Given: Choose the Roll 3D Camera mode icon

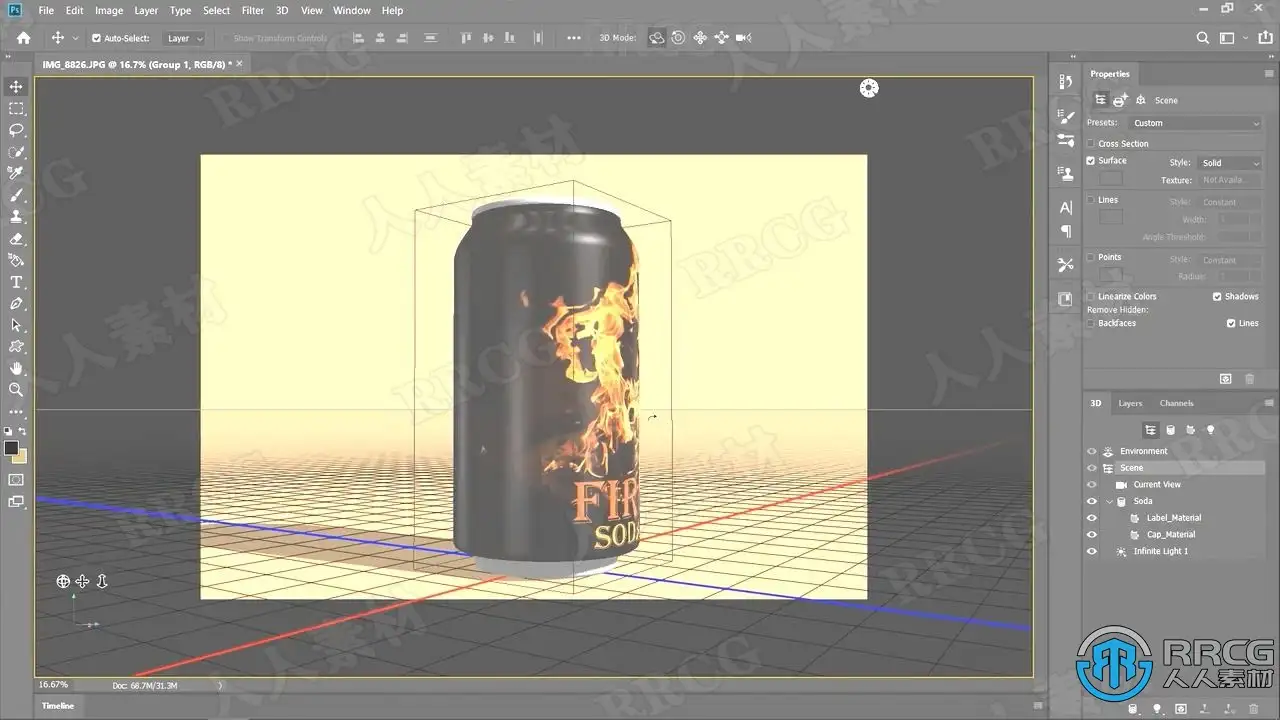Looking at the screenshot, I should coord(678,38).
